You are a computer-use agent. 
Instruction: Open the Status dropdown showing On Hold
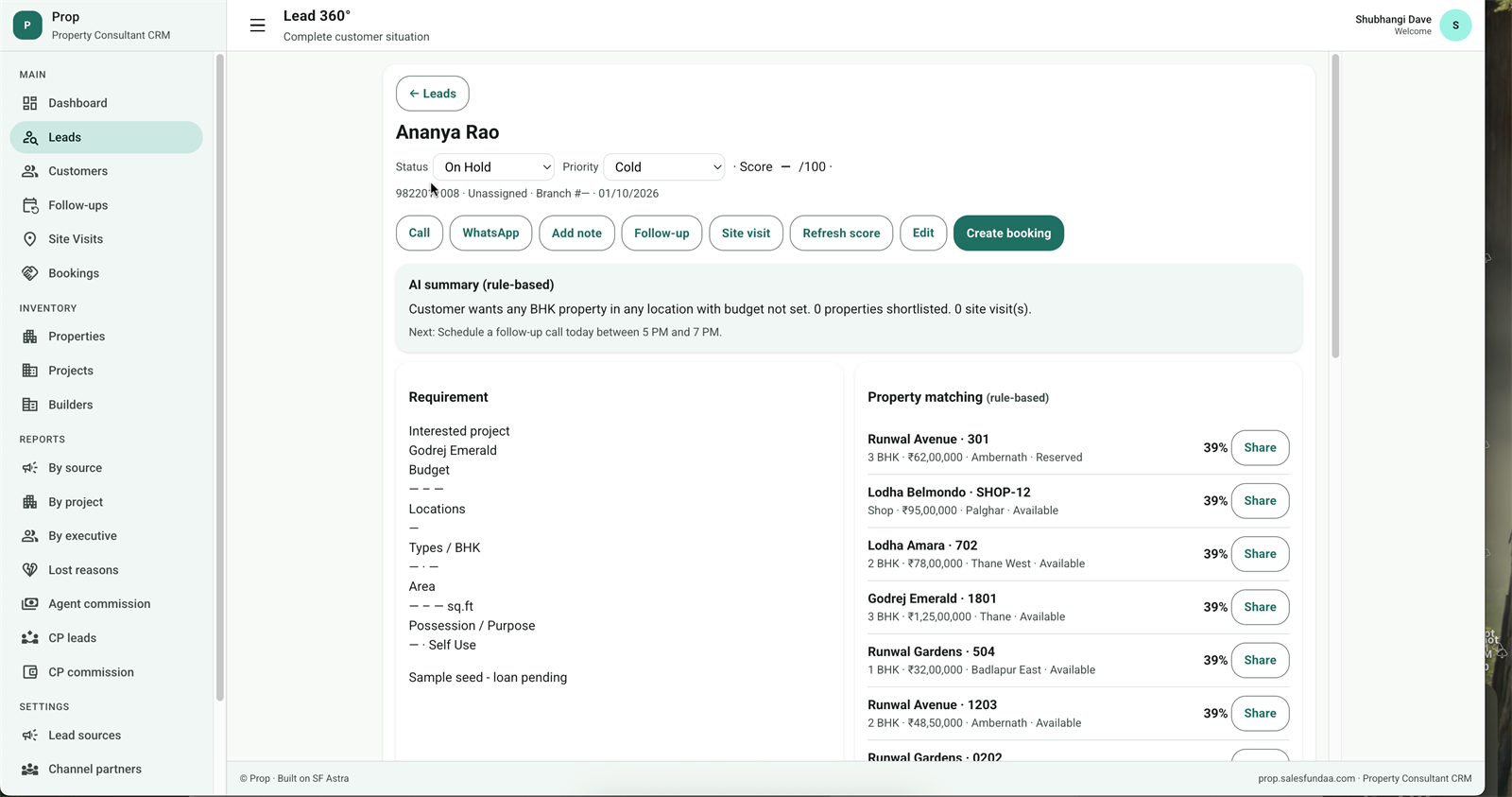(494, 167)
